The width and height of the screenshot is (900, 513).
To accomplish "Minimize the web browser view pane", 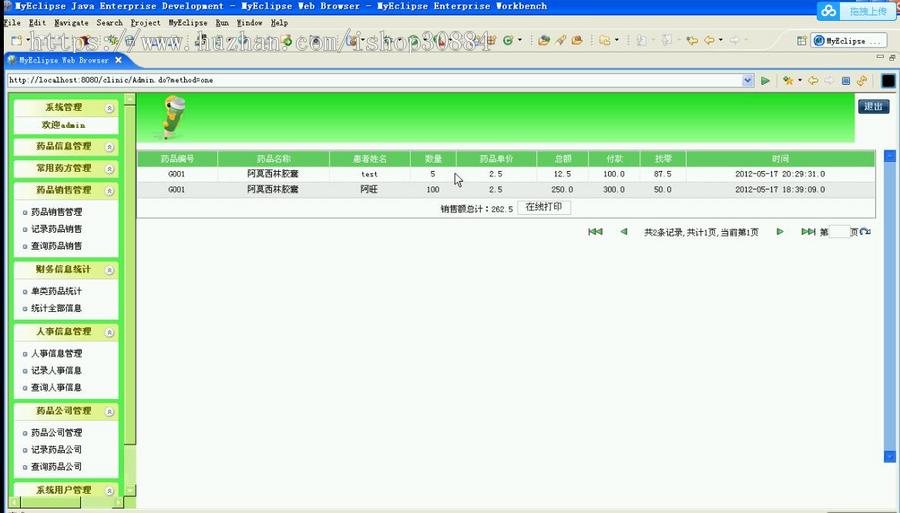I will click(880, 57).
